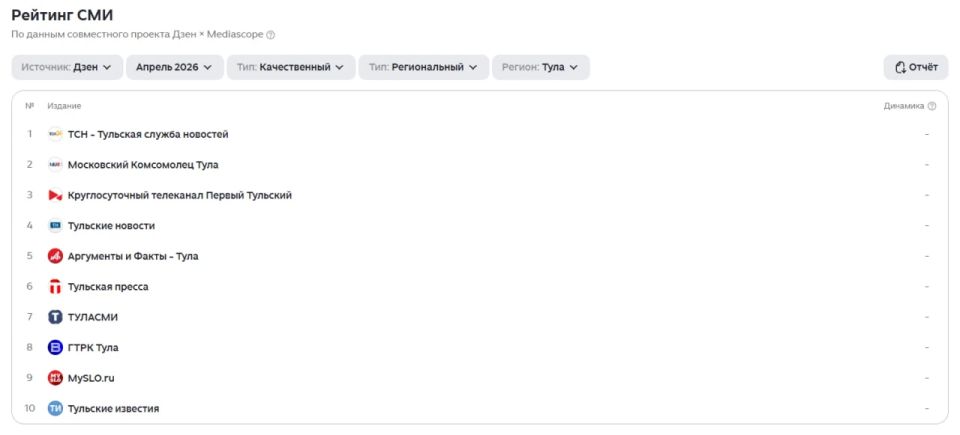Click rank number 10 in the list

click(29, 409)
